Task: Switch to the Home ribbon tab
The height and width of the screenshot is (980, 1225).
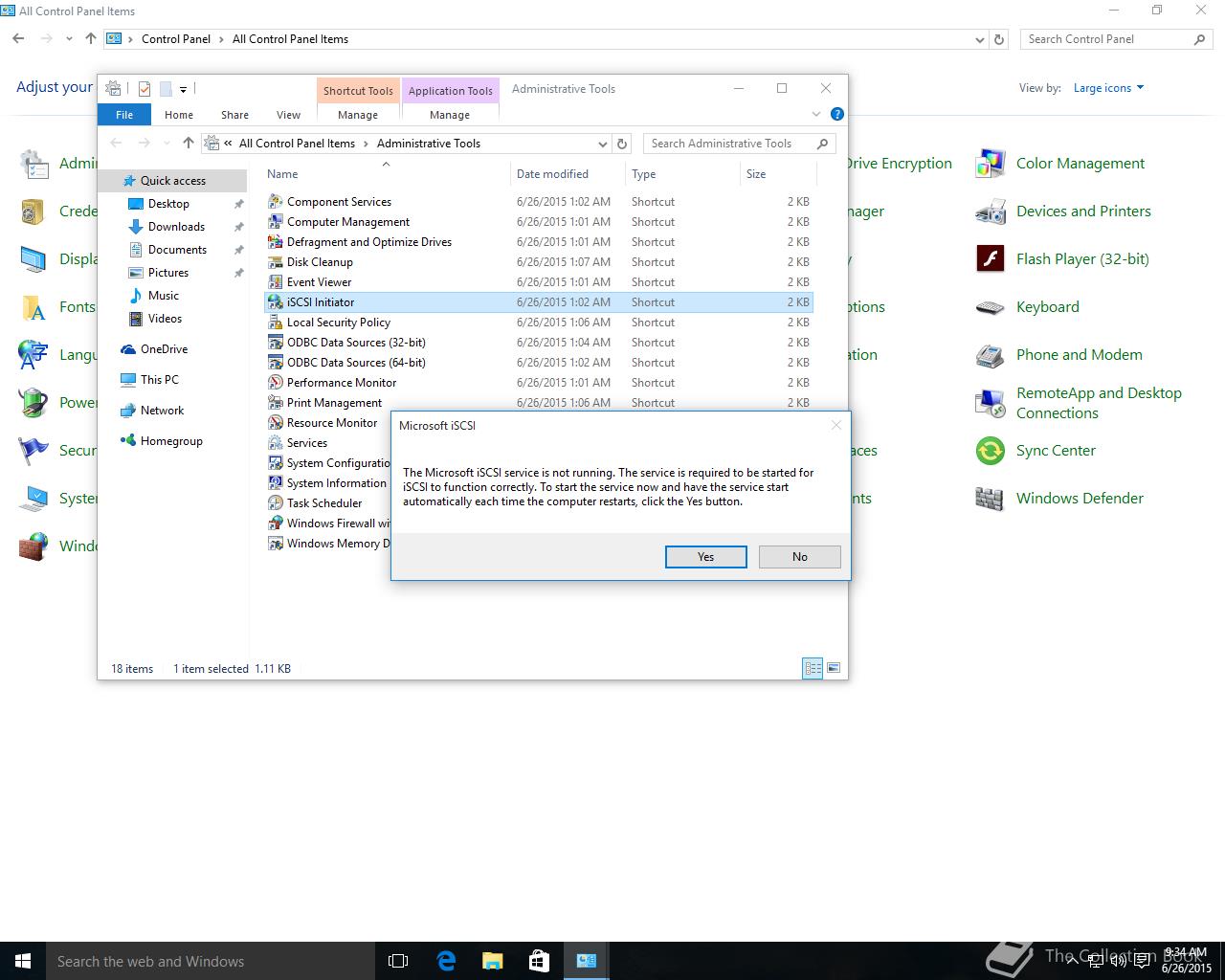Action: [179, 114]
